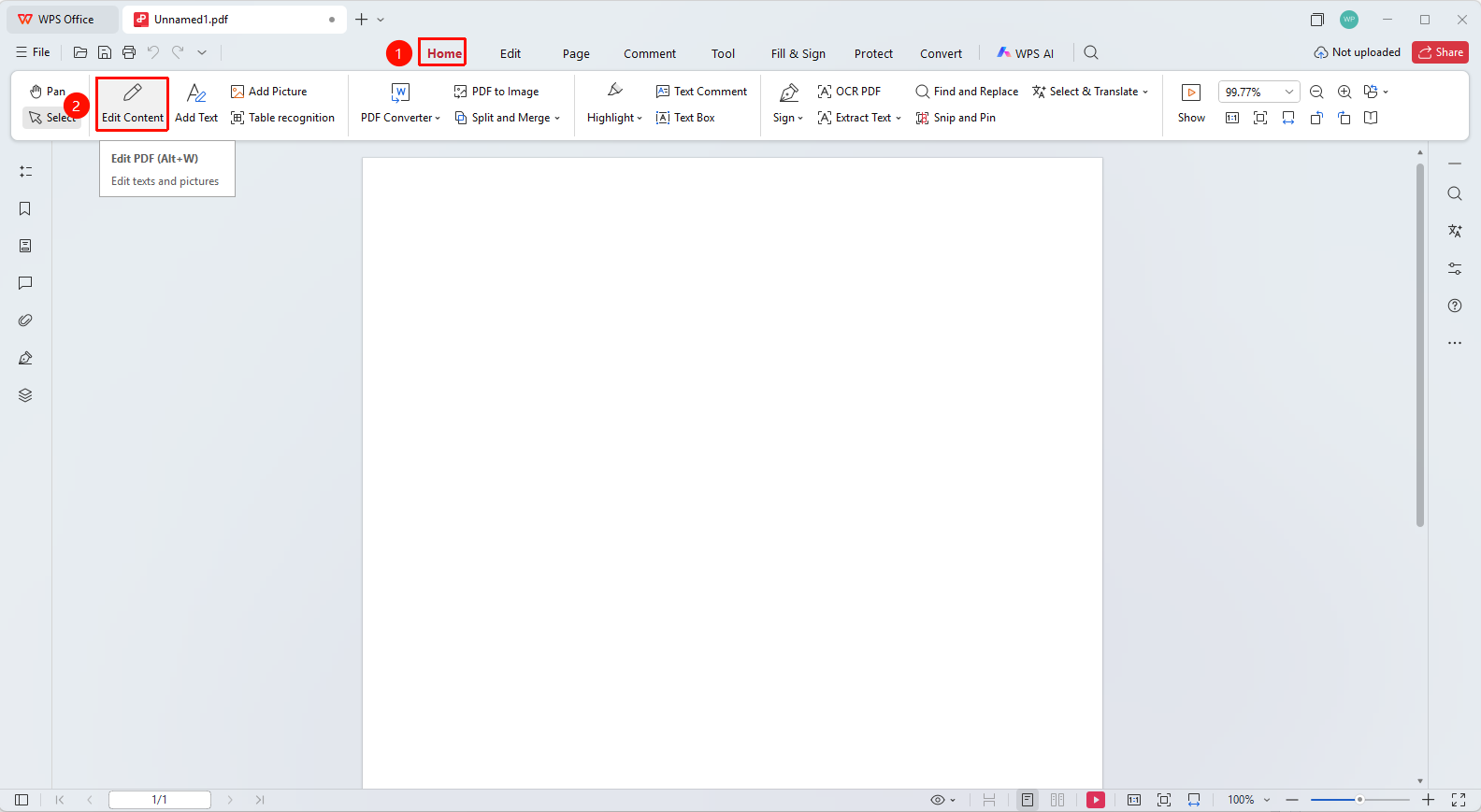Image resolution: width=1481 pixels, height=812 pixels.
Task: Adjust the zoom slider in status bar
Action: pos(1359,800)
